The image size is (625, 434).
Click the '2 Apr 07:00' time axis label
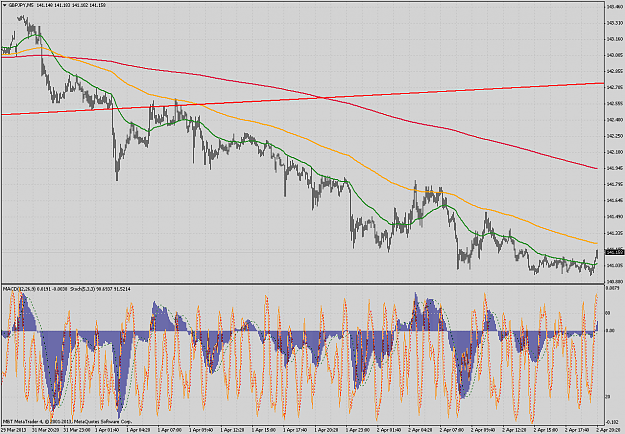(452, 430)
